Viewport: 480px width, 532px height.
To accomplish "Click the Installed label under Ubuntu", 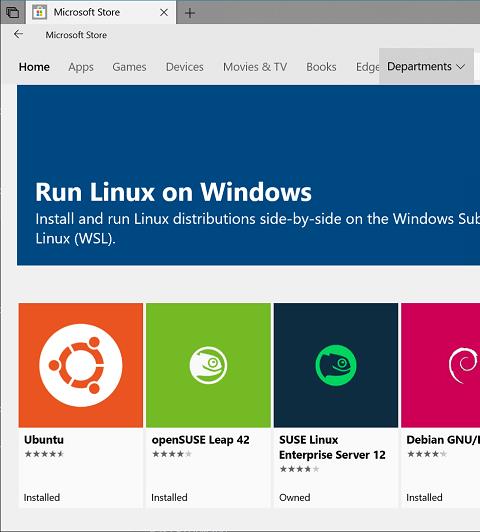I will point(42,497).
